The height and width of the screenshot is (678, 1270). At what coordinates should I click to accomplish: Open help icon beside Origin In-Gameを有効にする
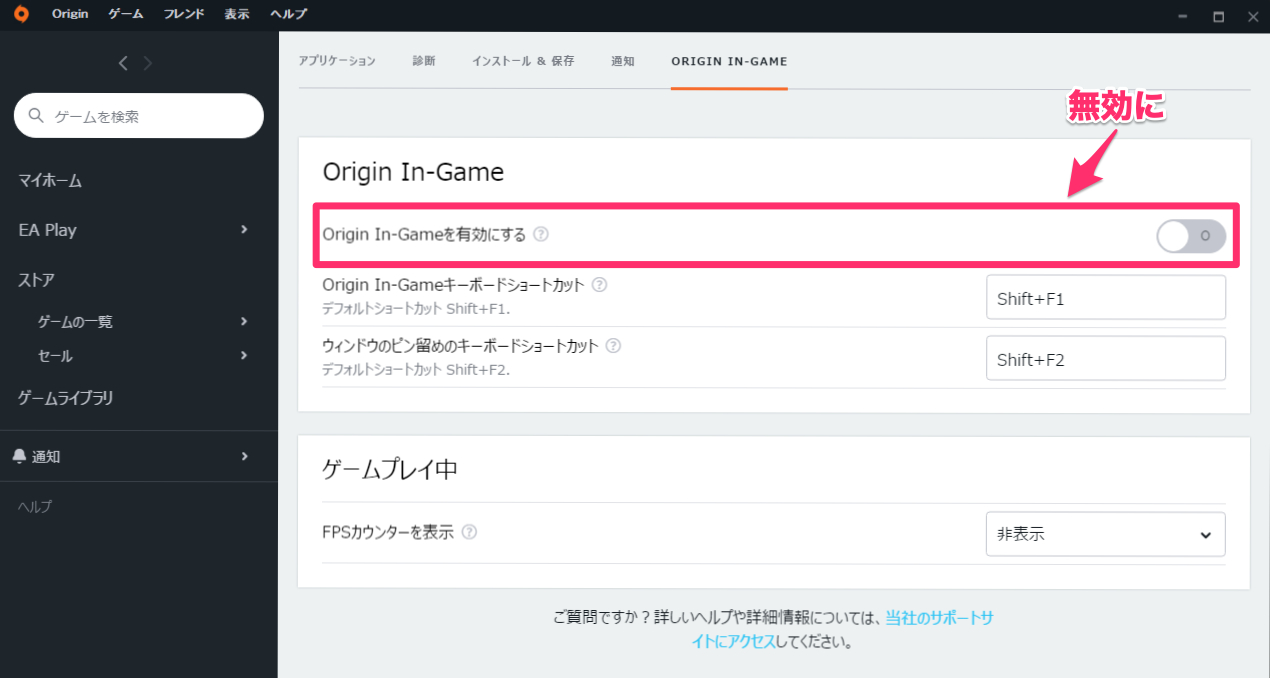point(541,234)
